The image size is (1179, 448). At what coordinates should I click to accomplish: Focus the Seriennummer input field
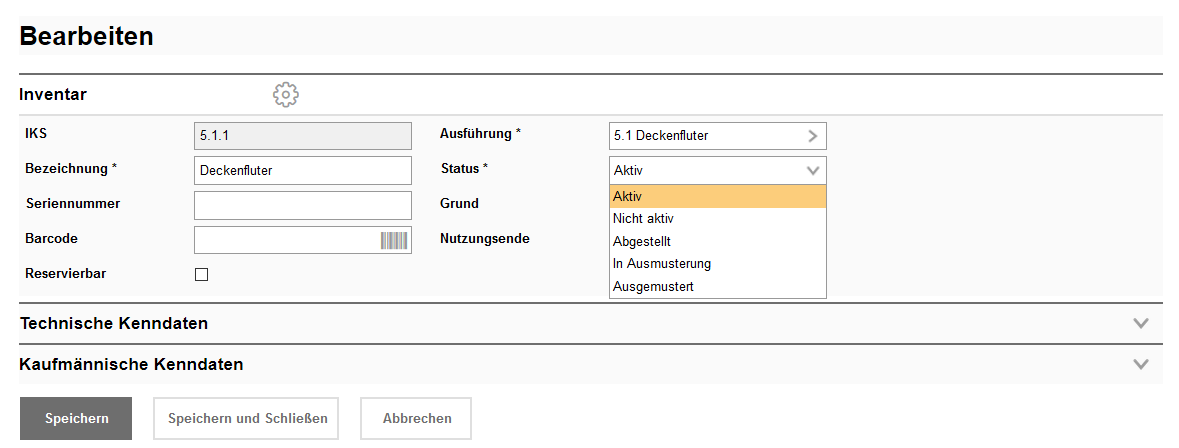[x=302, y=205]
